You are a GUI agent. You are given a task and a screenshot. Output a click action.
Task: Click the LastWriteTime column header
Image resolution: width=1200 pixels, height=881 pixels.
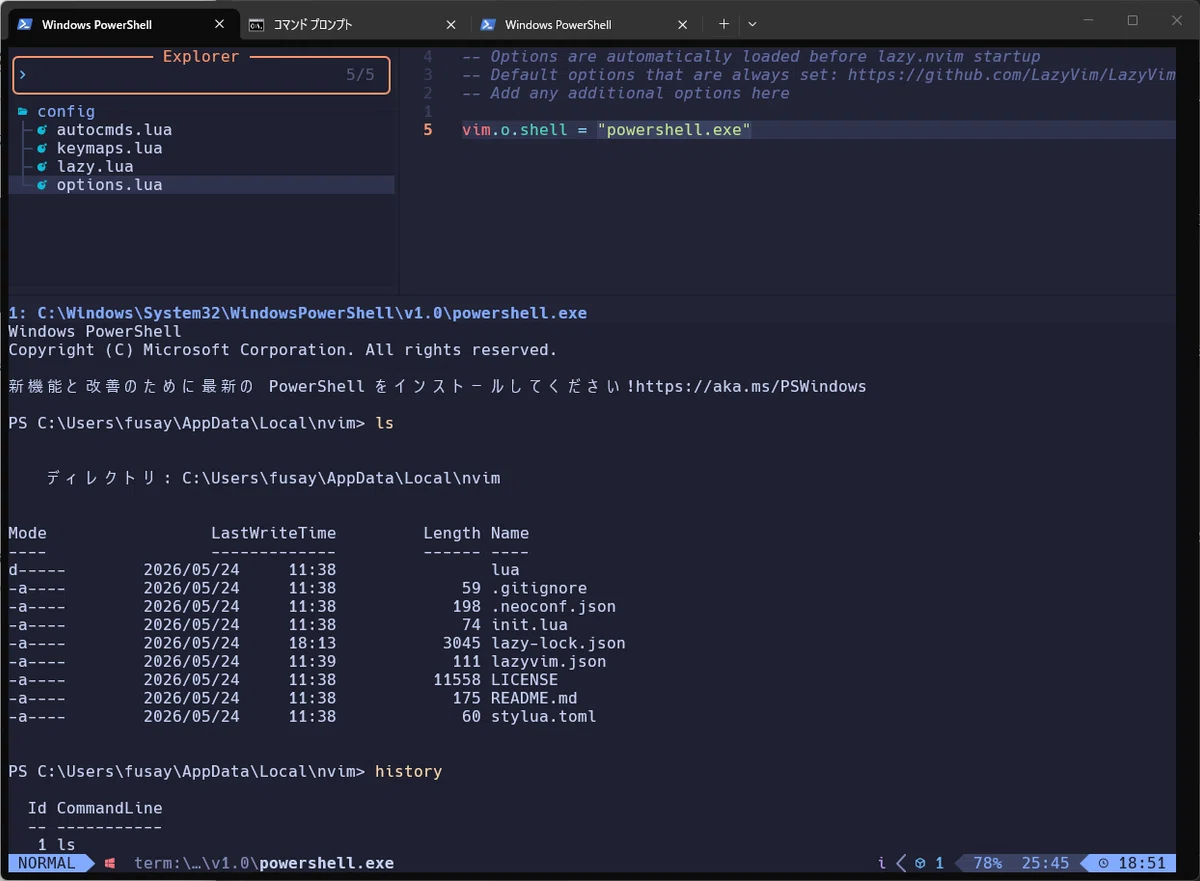click(x=274, y=533)
